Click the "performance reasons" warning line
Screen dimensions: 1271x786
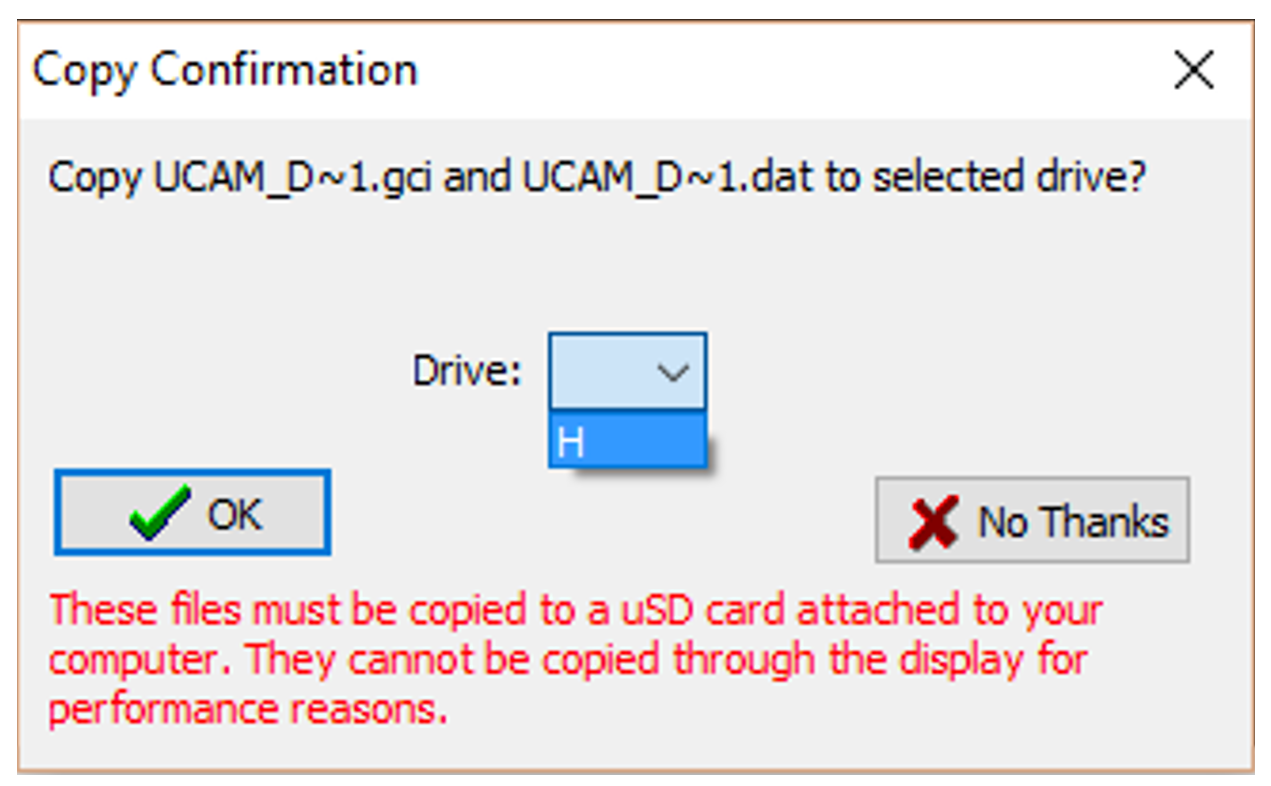point(247,709)
